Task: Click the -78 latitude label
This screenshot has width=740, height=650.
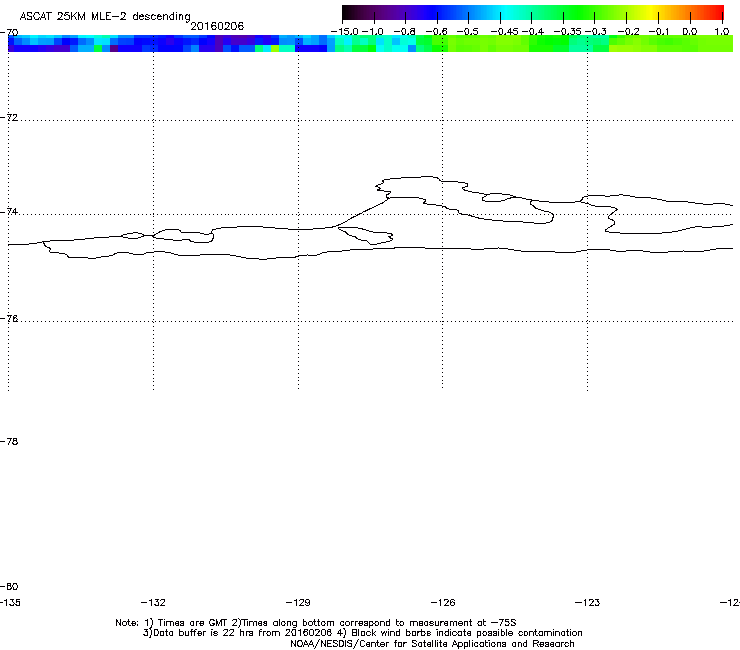Action: (x=9, y=441)
